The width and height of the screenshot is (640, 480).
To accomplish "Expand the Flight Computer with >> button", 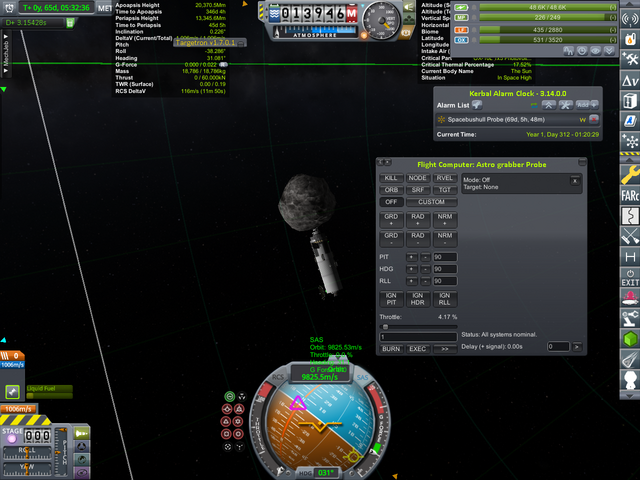I will [x=443, y=349].
